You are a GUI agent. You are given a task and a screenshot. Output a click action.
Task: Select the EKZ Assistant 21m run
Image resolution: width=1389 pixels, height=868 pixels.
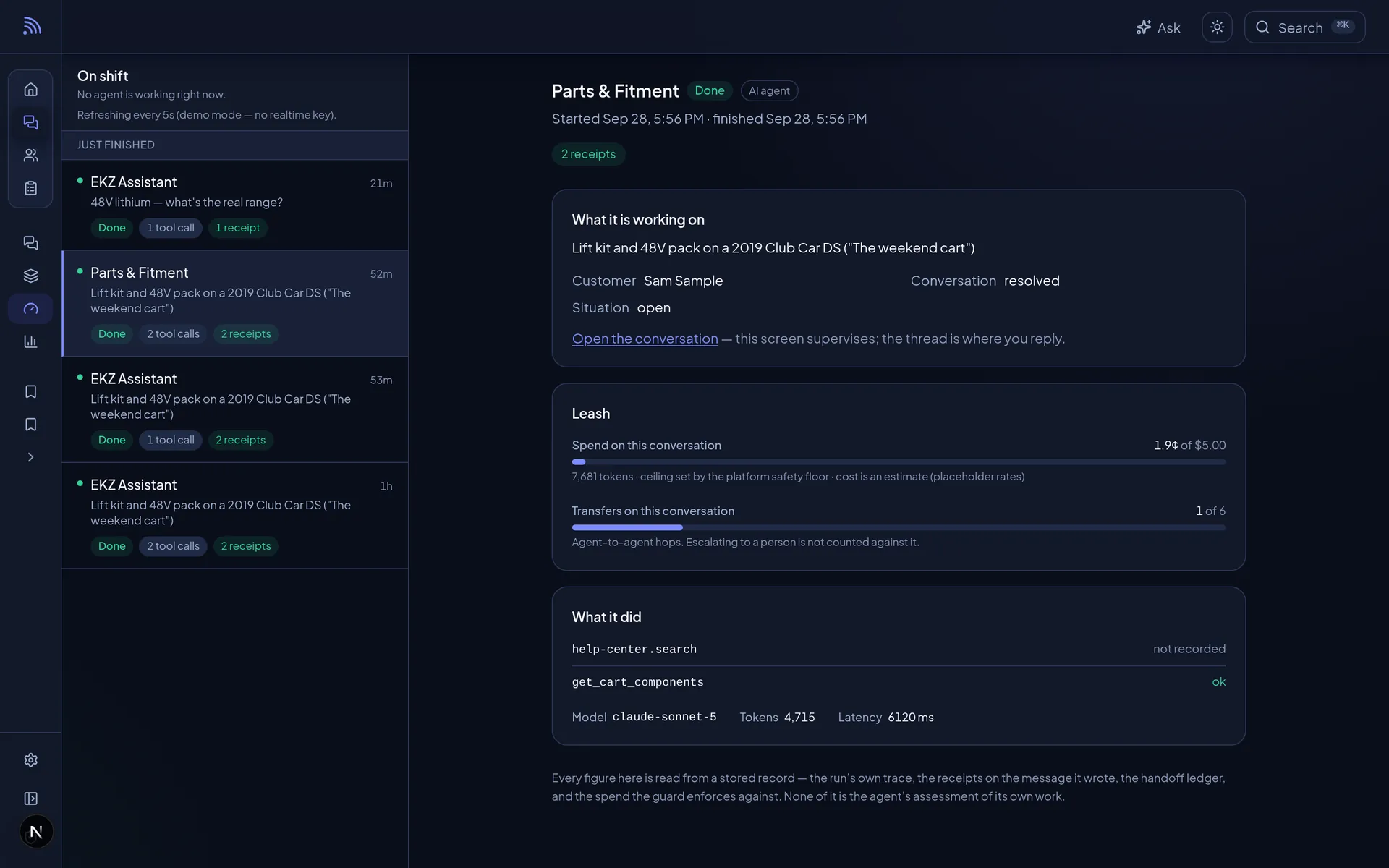pyautogui.click(x=235, y=205)
